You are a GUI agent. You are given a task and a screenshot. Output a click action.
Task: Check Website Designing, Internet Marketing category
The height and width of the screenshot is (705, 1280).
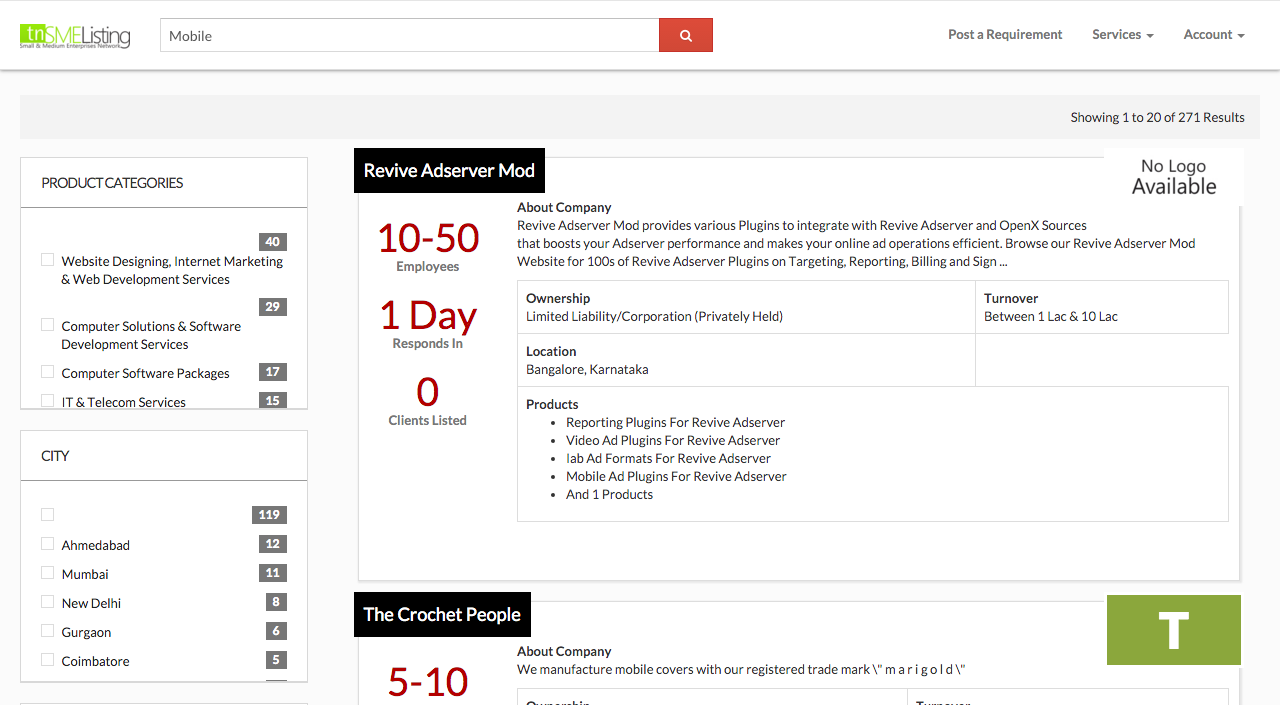47,260
